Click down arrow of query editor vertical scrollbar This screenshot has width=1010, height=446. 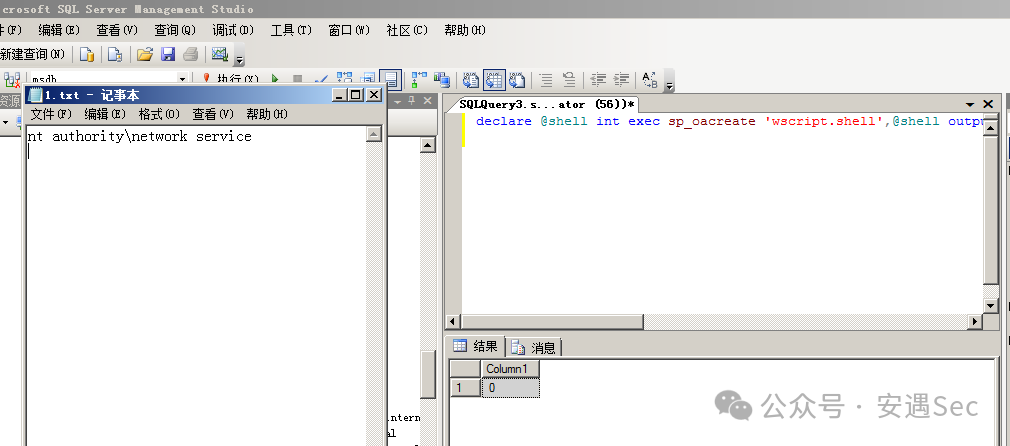tap(991, 305)
